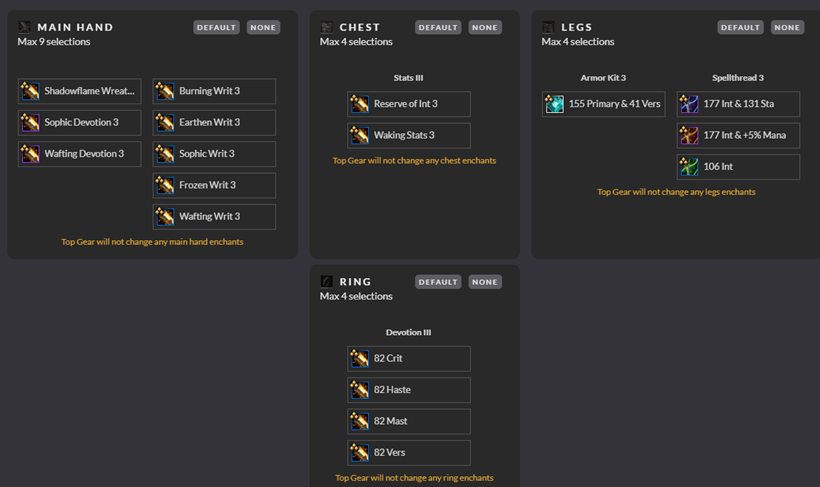Select 155 Primary & 41 Vers armor kit
820x487 pixels.
[603, 104]
